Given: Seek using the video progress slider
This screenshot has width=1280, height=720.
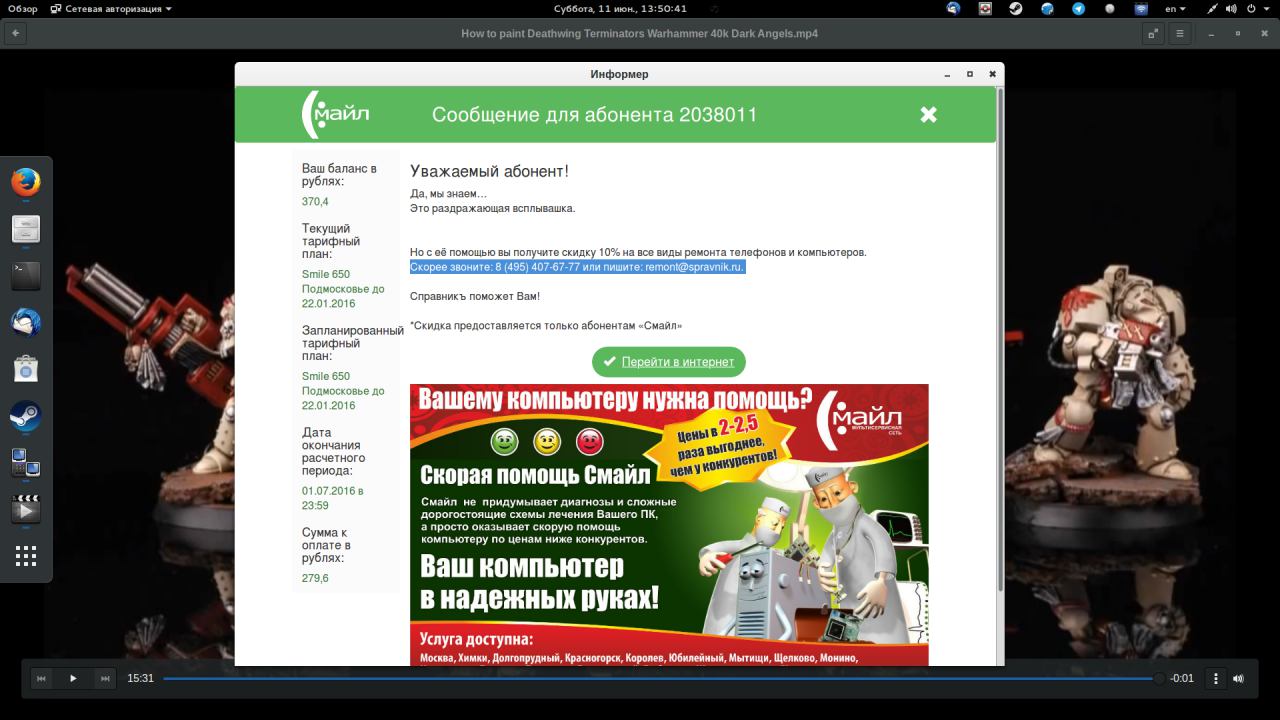Looking at the screenshot, I should click(x=664, y=678).
